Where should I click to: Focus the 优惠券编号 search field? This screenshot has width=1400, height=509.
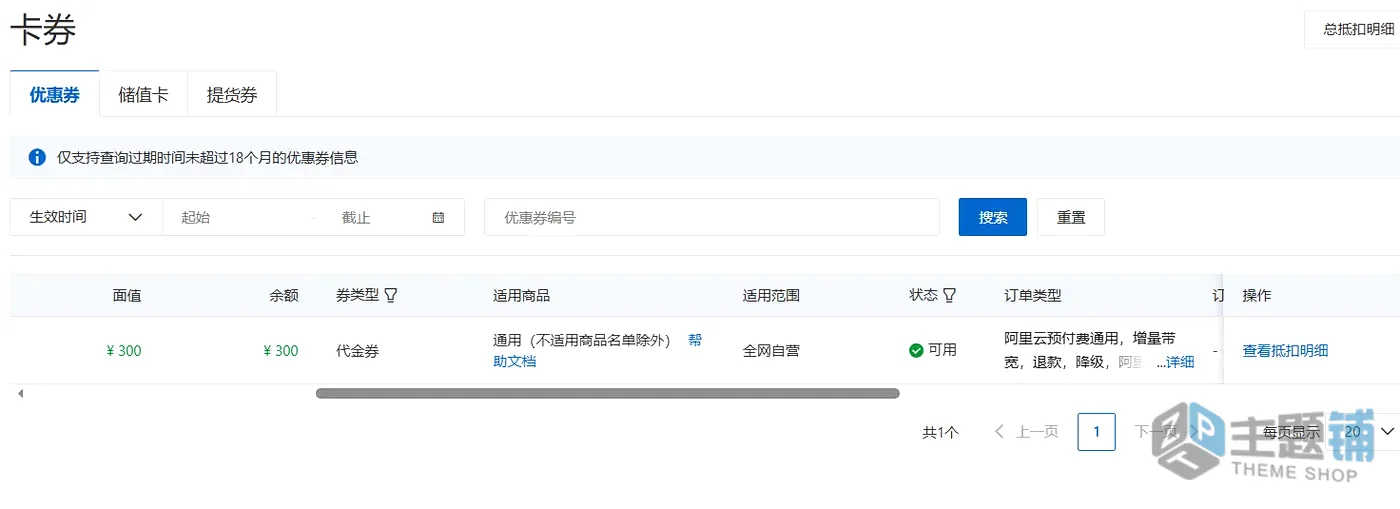tap(712, 217)
